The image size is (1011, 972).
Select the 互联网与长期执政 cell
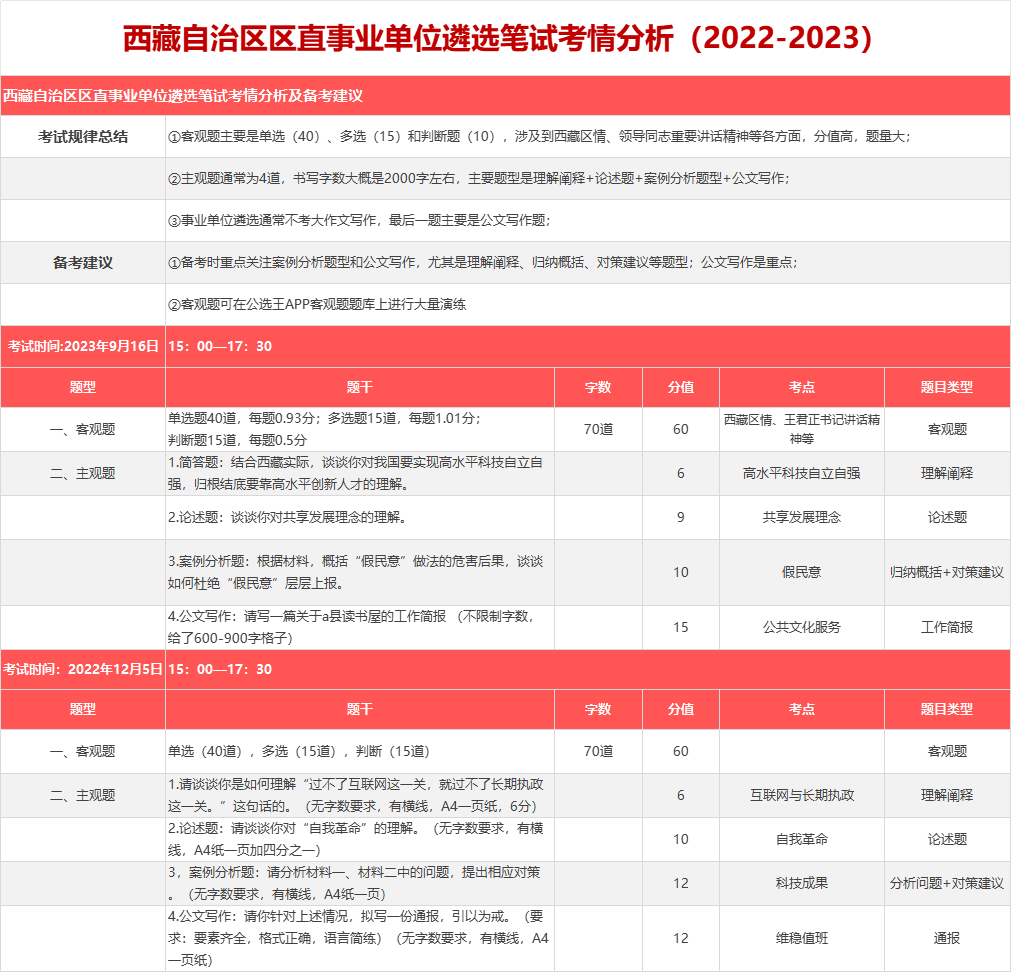click(x=801, y=795)
